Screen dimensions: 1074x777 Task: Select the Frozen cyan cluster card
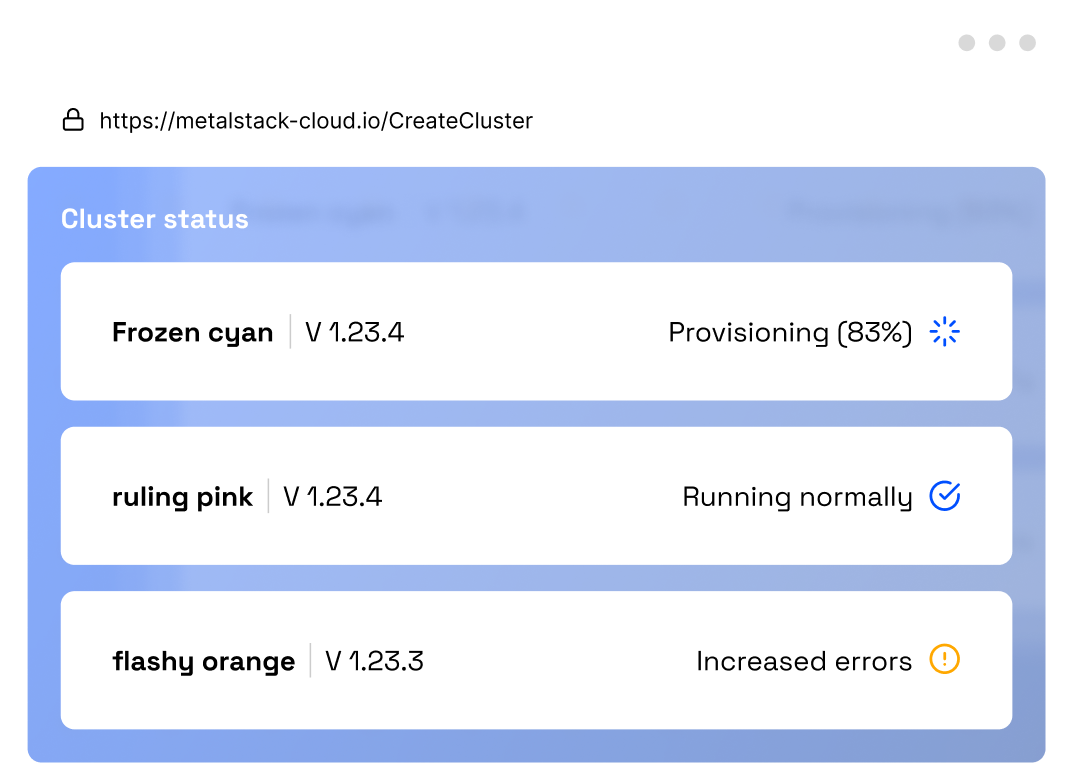click(536, 332)
